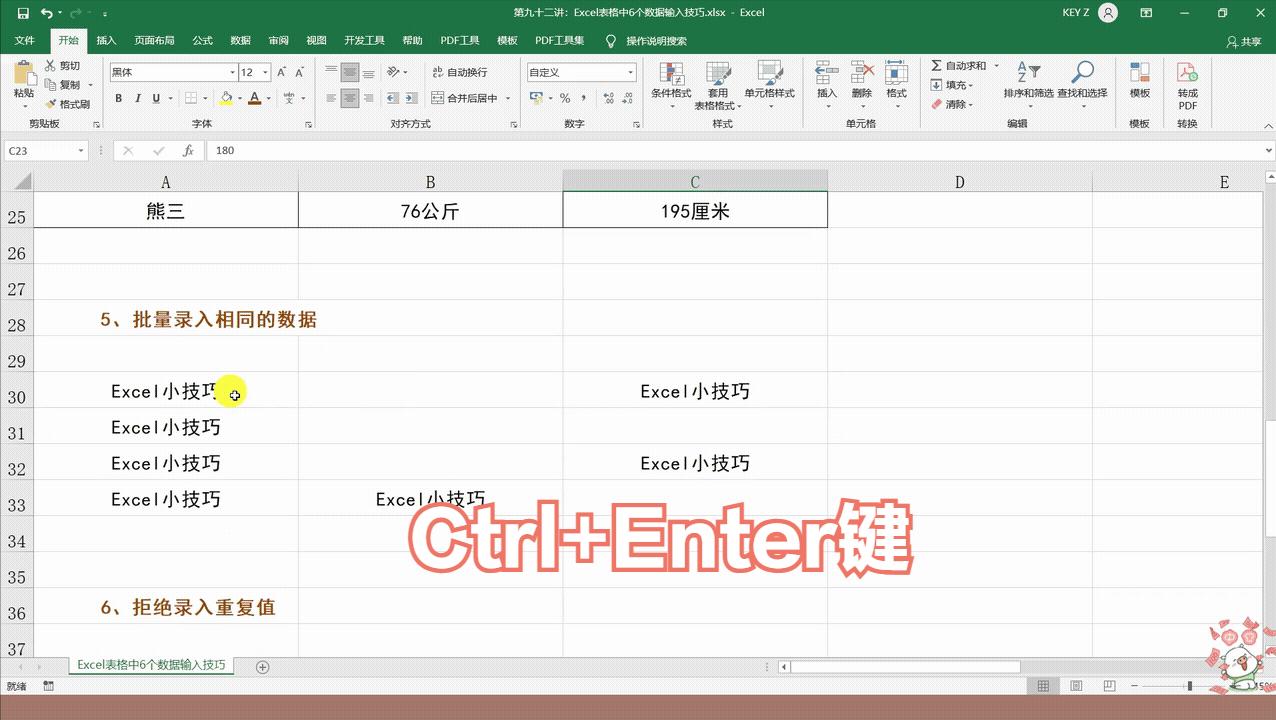Click the Comma Style icon
The height and width of the screenshot is (720, 1276).
(582, 98)
